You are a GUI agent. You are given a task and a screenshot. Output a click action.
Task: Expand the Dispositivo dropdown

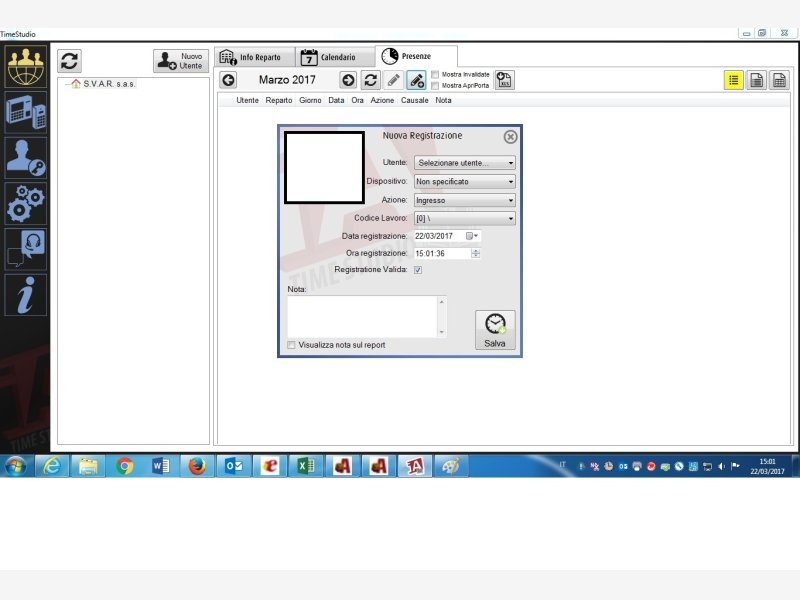[x=465, y=182]
